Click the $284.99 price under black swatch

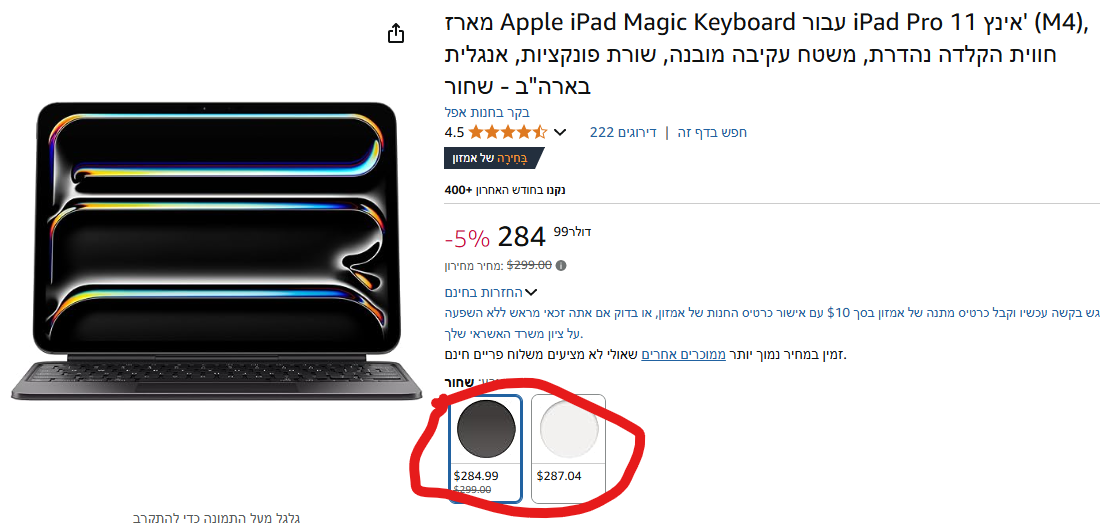click(476, 476)
